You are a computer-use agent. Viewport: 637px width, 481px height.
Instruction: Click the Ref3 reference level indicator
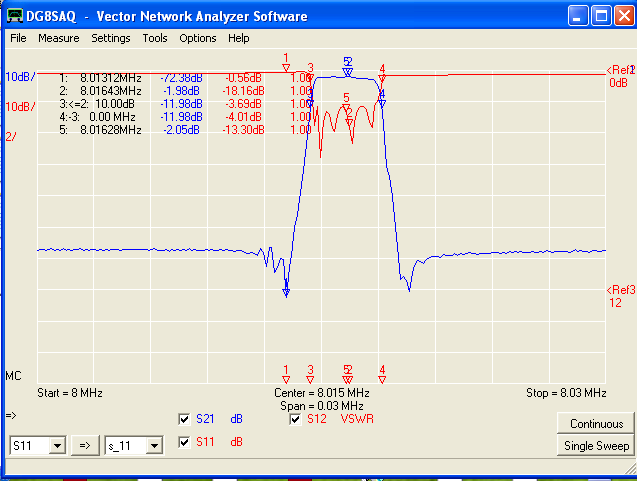click(x=619, y=296)
